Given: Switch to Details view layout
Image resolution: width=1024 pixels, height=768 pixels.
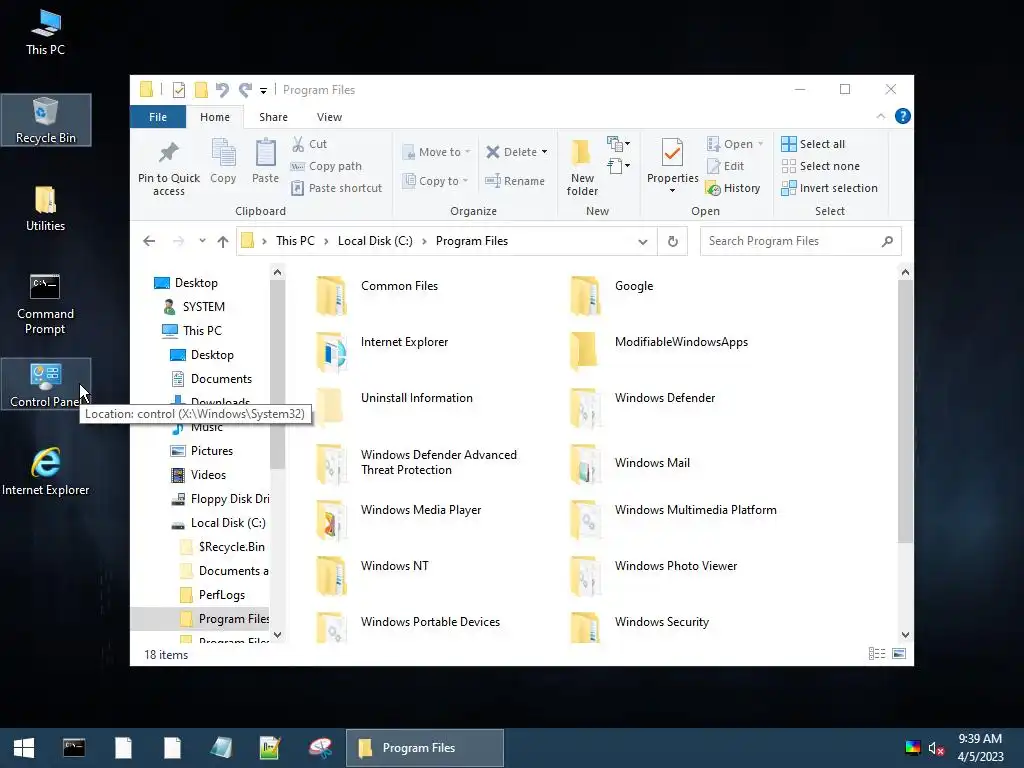Looking at the screenshot, I should tap(877, 654).
